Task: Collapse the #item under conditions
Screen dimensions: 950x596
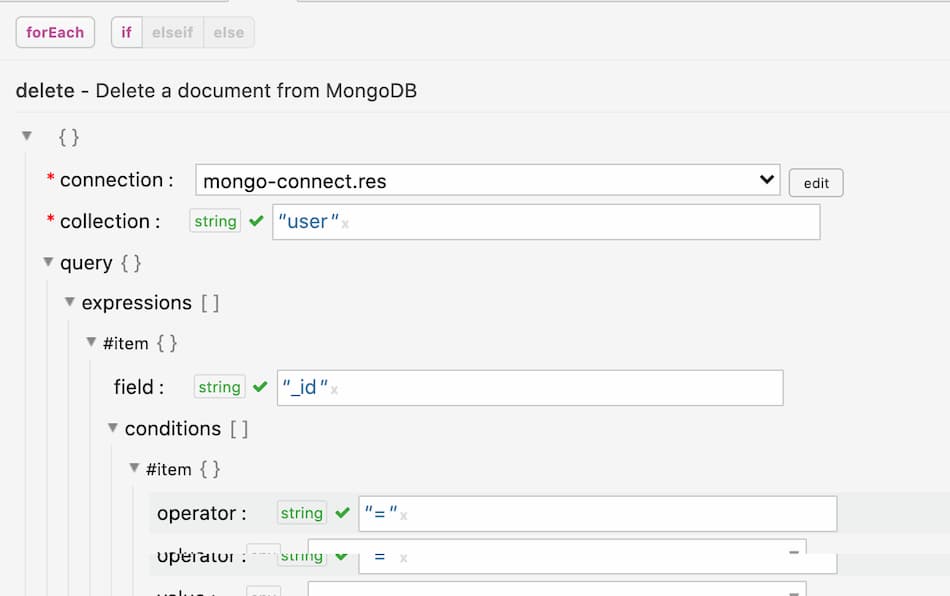Action: (x=135, y=468)
